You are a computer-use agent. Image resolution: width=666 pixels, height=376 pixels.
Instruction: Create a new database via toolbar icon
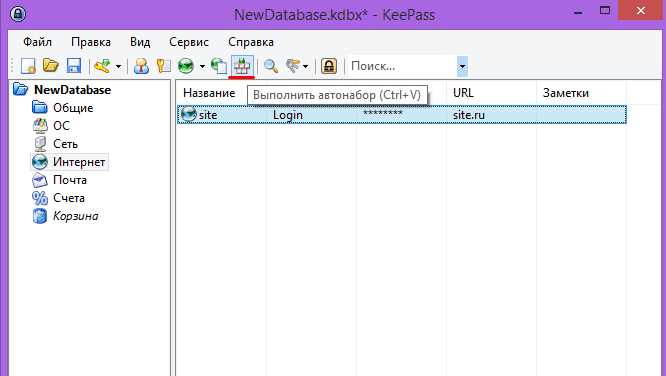pos(28,66)
